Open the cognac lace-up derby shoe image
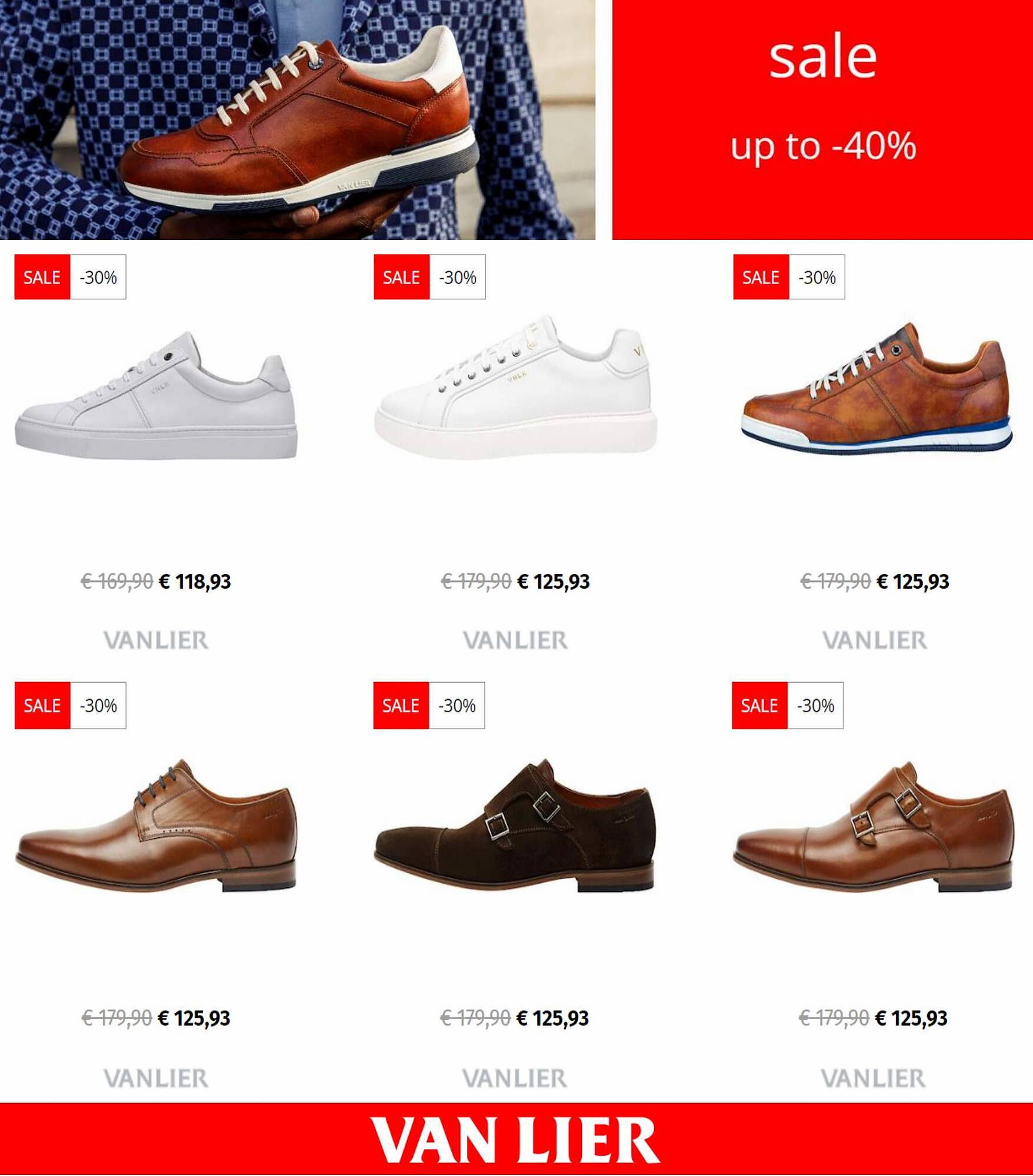This screenshot has width=1033, height=1176. [x=156, y=826]
